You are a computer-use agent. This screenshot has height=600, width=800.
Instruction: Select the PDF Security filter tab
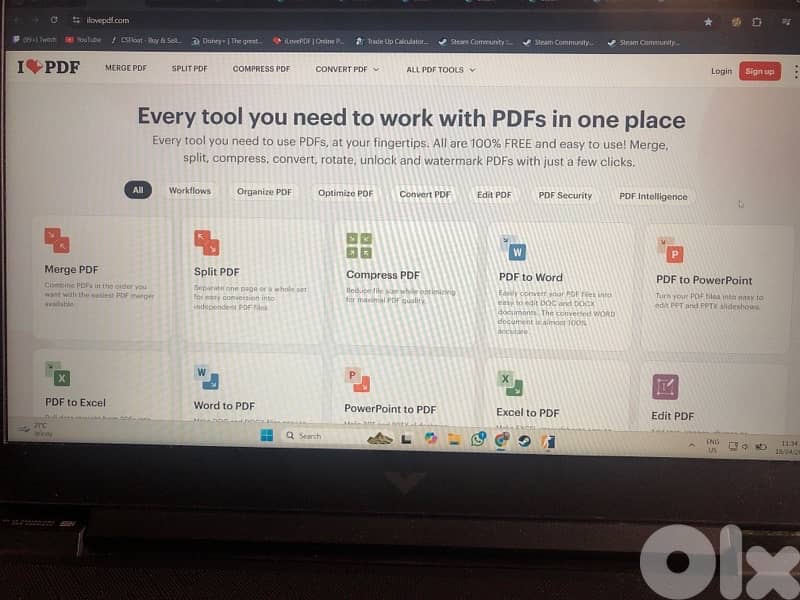pos(565,195)
